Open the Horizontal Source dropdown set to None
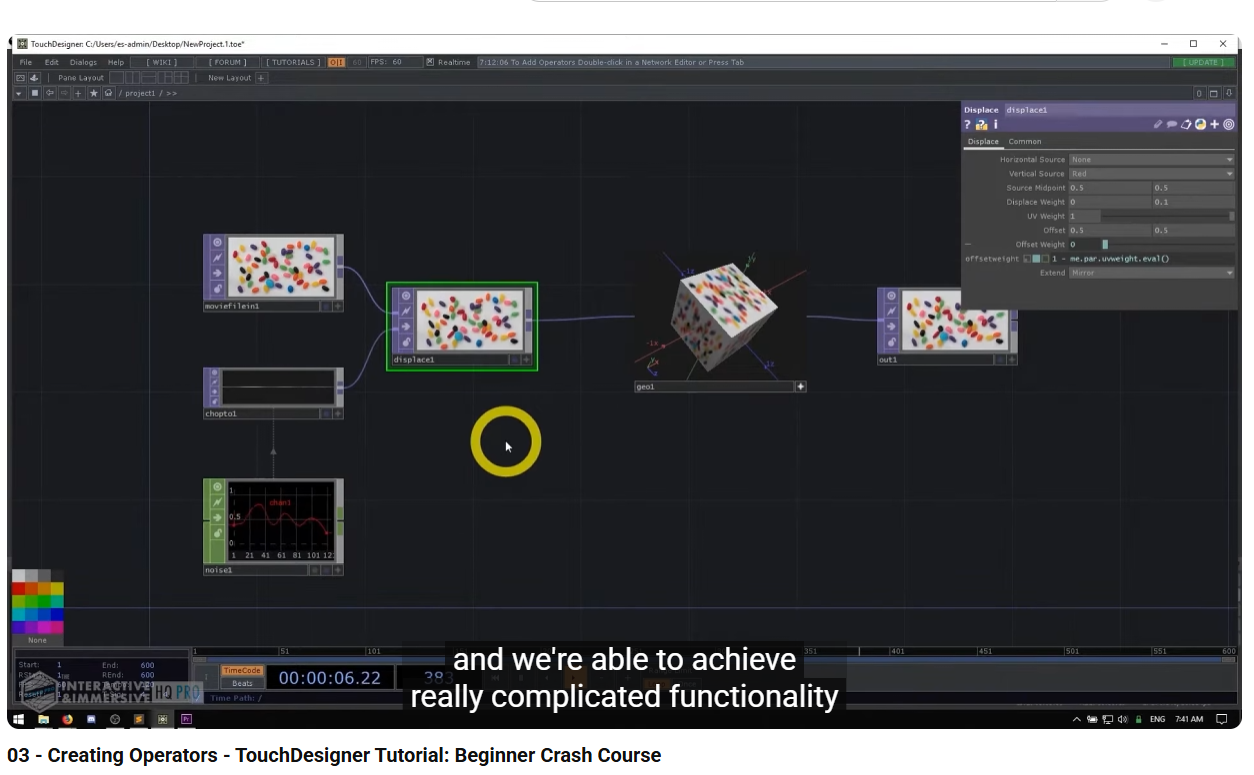The width and height of the screenshot is (1254, 775). [x=1150, y=159]
